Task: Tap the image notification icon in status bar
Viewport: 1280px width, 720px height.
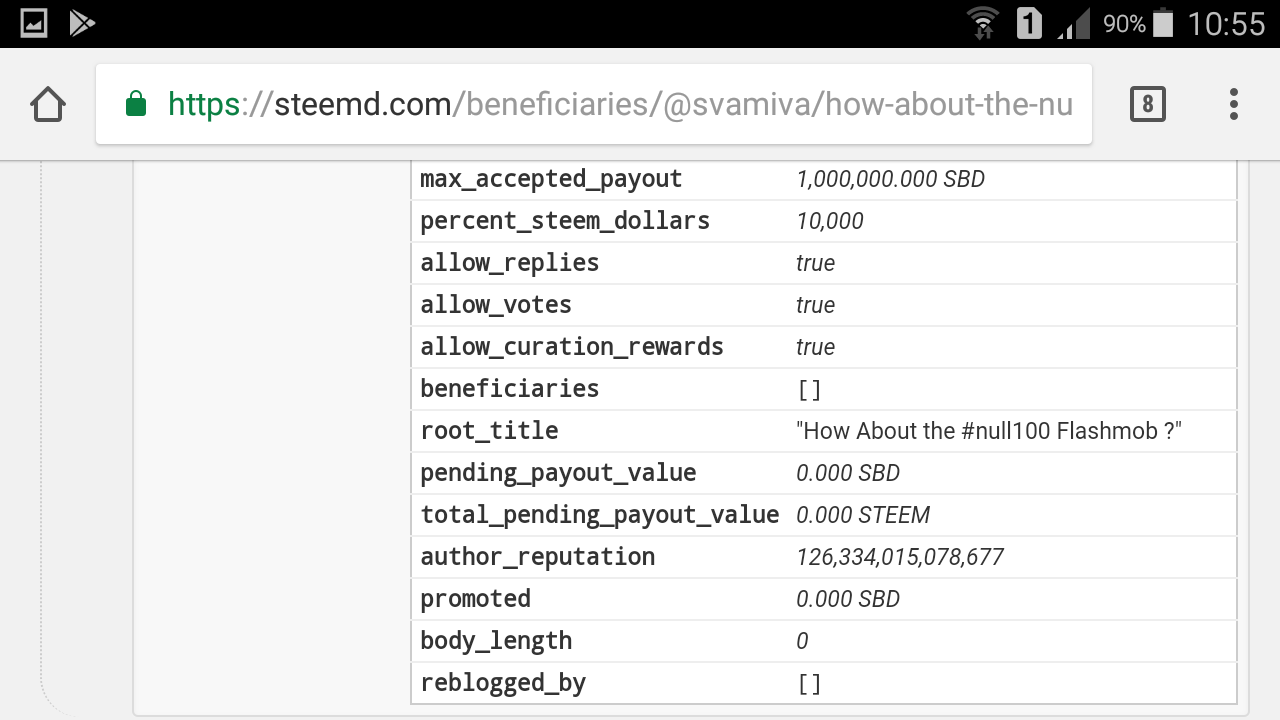Action: click(34, 23)
